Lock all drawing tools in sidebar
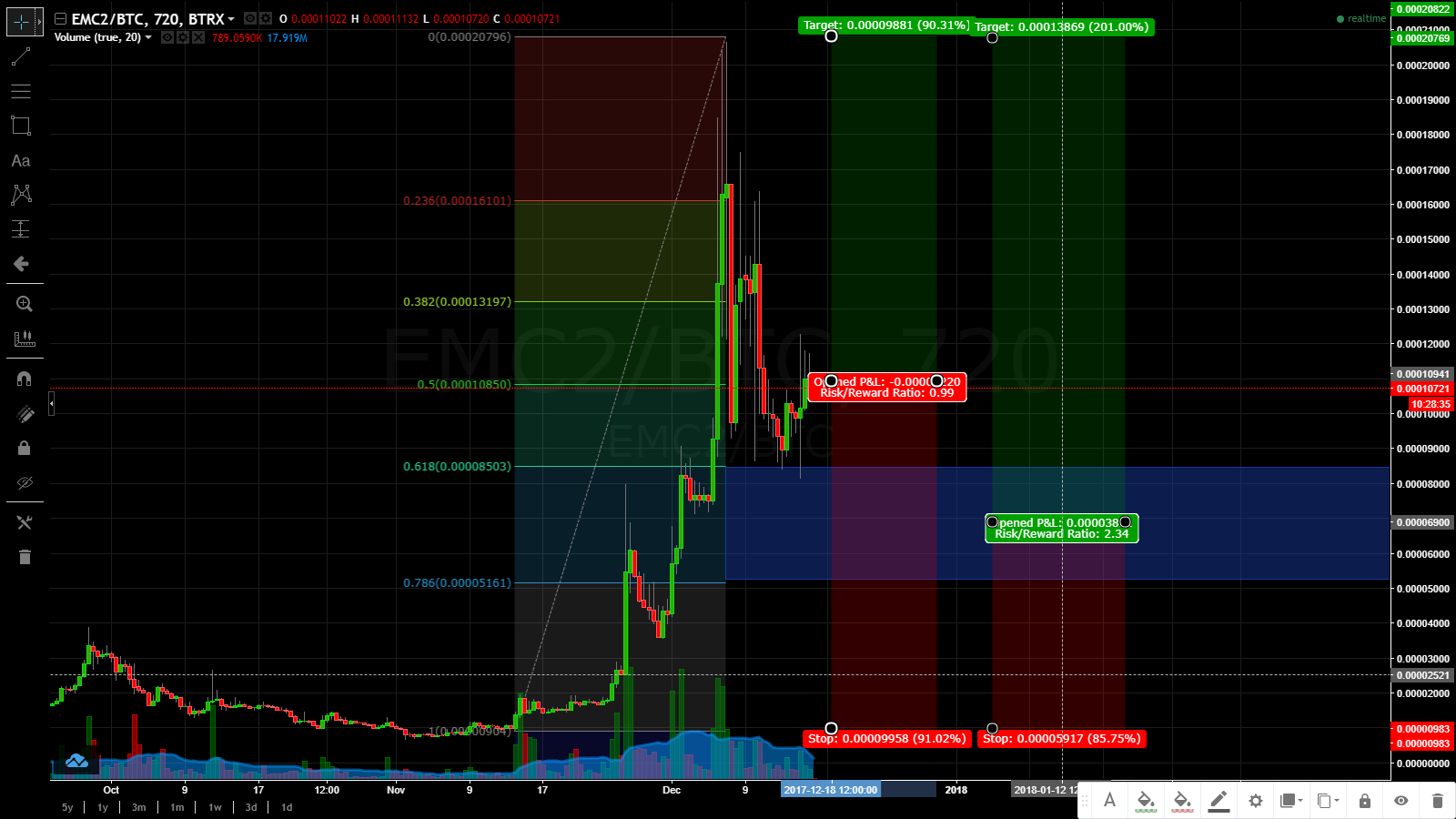 25,448
